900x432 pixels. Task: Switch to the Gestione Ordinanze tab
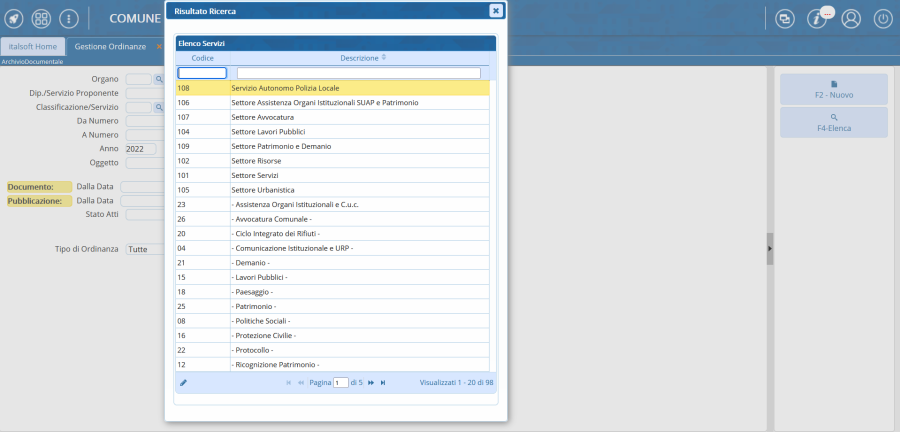pyautogui.click(x=109, y=46)
